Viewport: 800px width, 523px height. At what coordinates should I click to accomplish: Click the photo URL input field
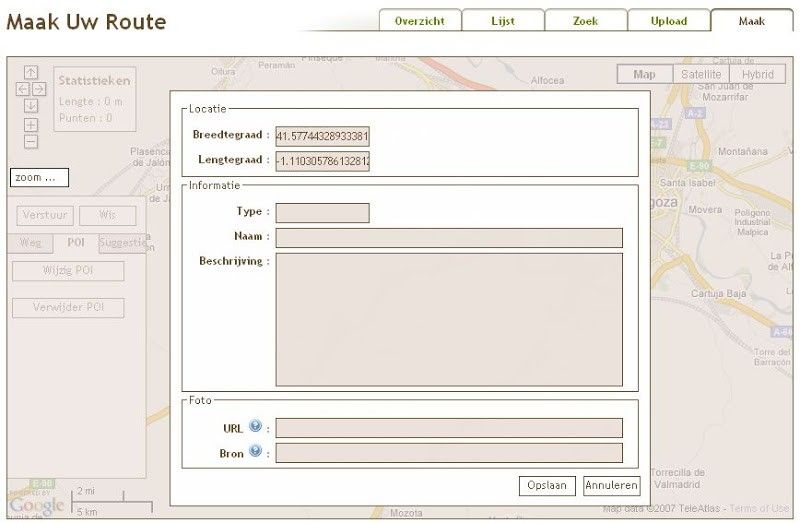click(449, 428)
